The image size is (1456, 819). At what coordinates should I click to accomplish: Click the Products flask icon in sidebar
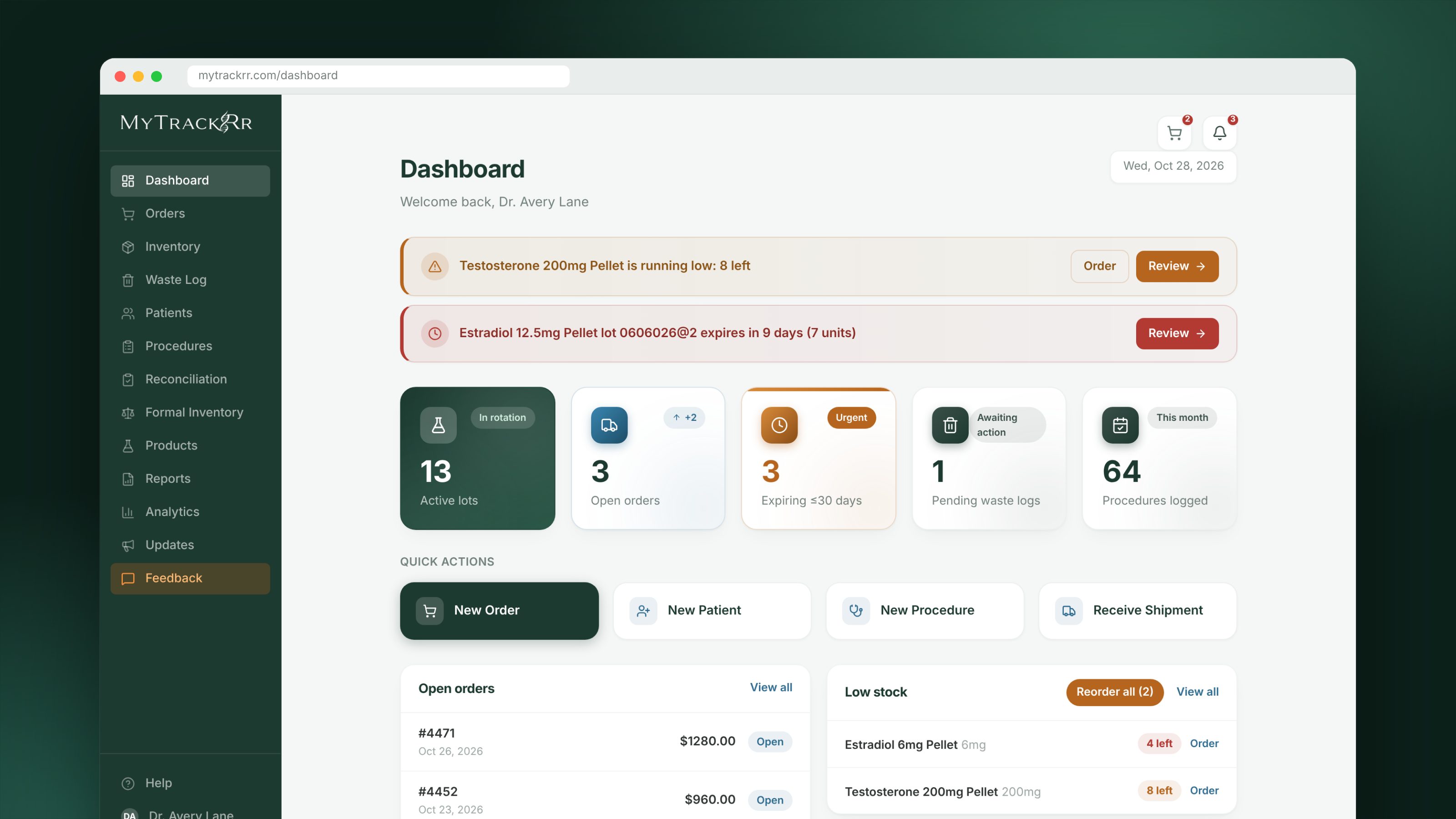(128, 446)
